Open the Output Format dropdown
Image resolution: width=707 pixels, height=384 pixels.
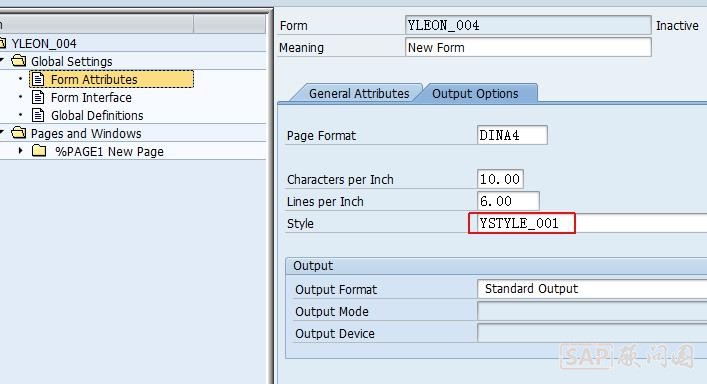pos(592,289)
